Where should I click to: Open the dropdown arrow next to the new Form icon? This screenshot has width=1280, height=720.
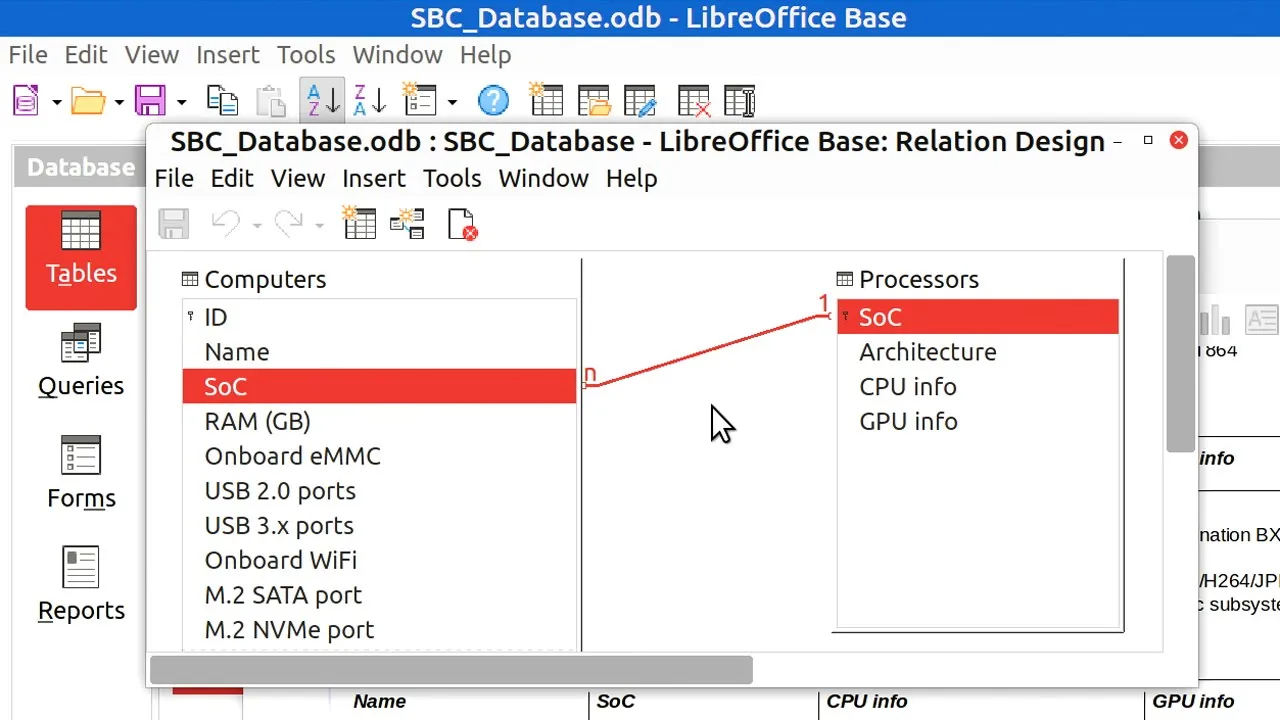452,102
